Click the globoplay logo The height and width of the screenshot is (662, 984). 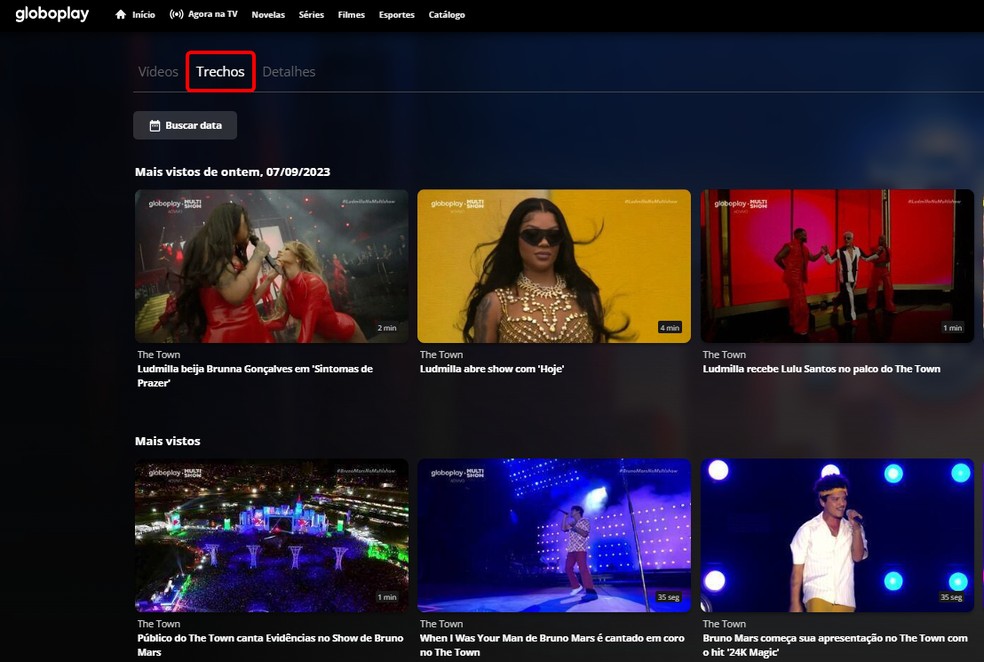[52, 14]
